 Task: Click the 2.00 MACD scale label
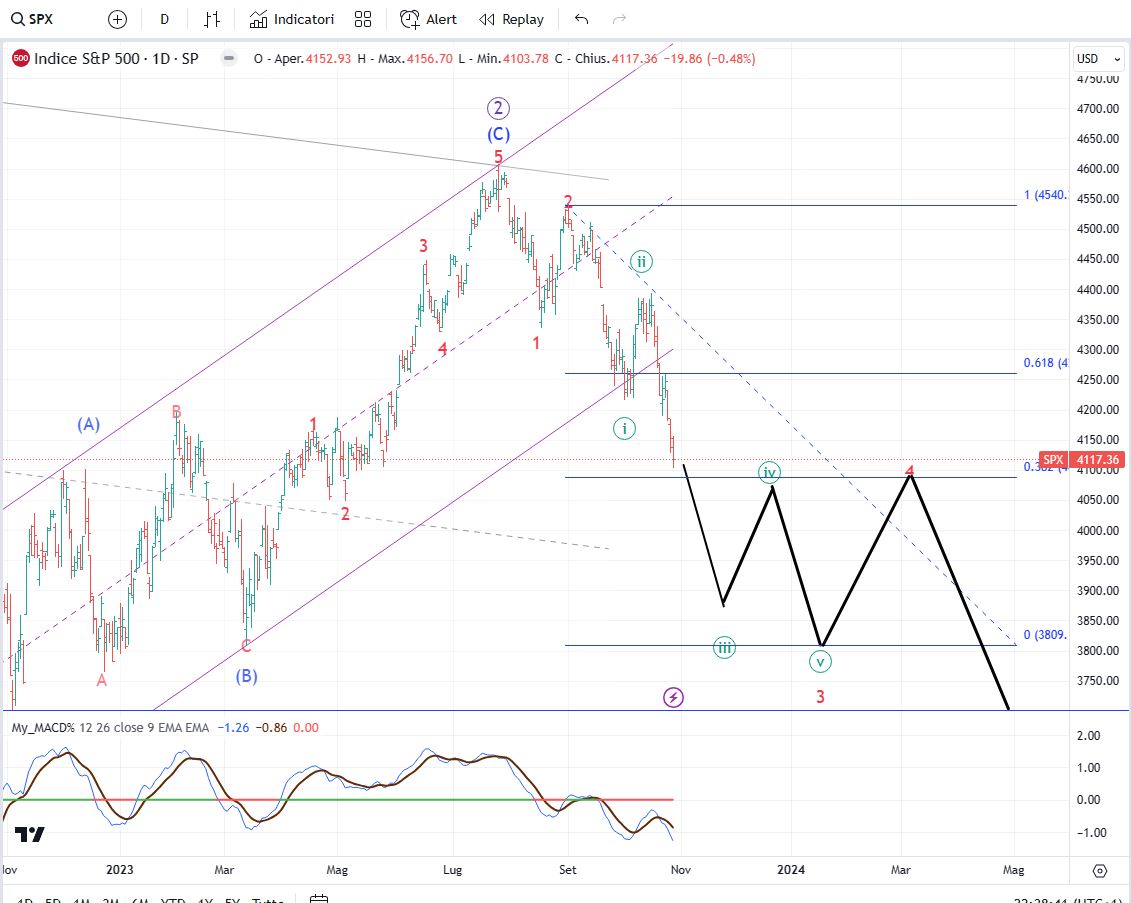click(x=1088, y=736)
